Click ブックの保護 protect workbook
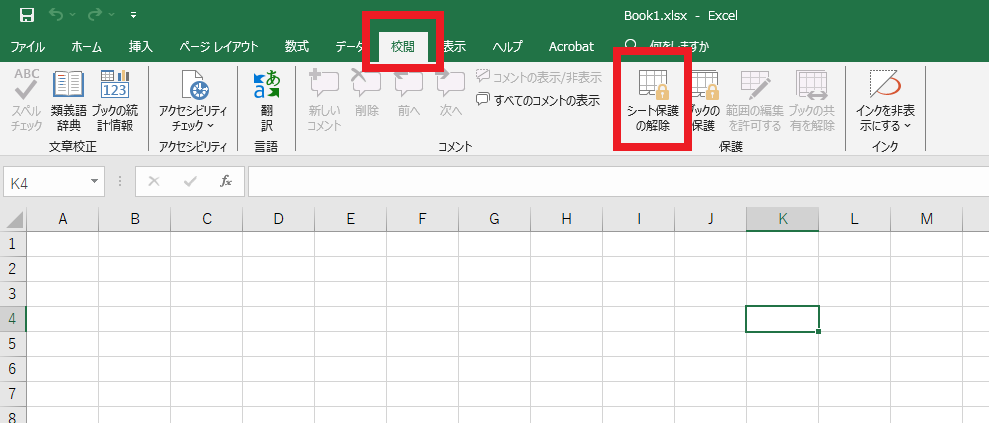The height and width of the screenshot is (423, 989). 704,100
